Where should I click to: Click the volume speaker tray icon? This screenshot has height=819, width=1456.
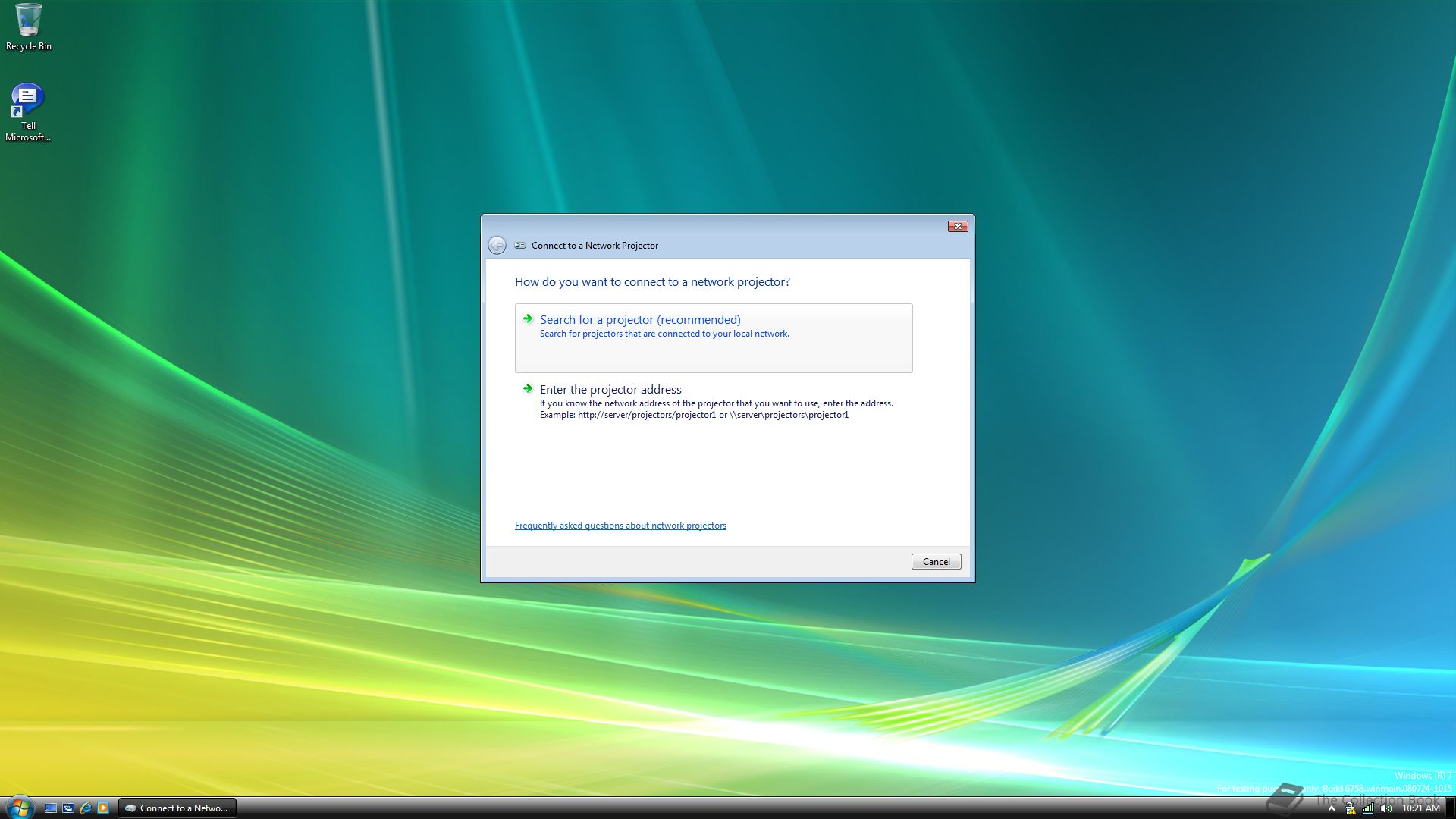tap(1387, 808)
